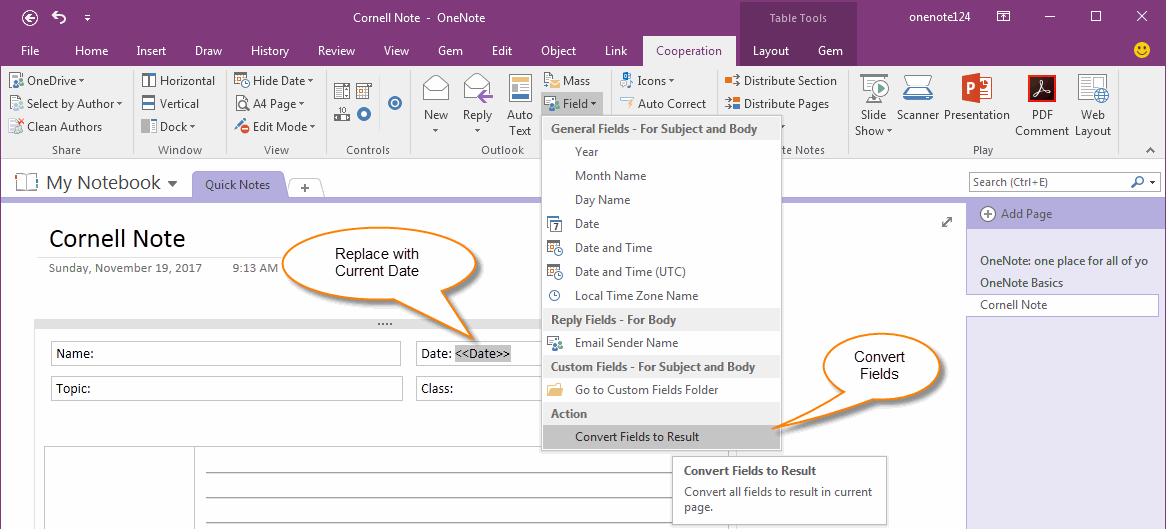Go to Custom Fields Folder

662,390
